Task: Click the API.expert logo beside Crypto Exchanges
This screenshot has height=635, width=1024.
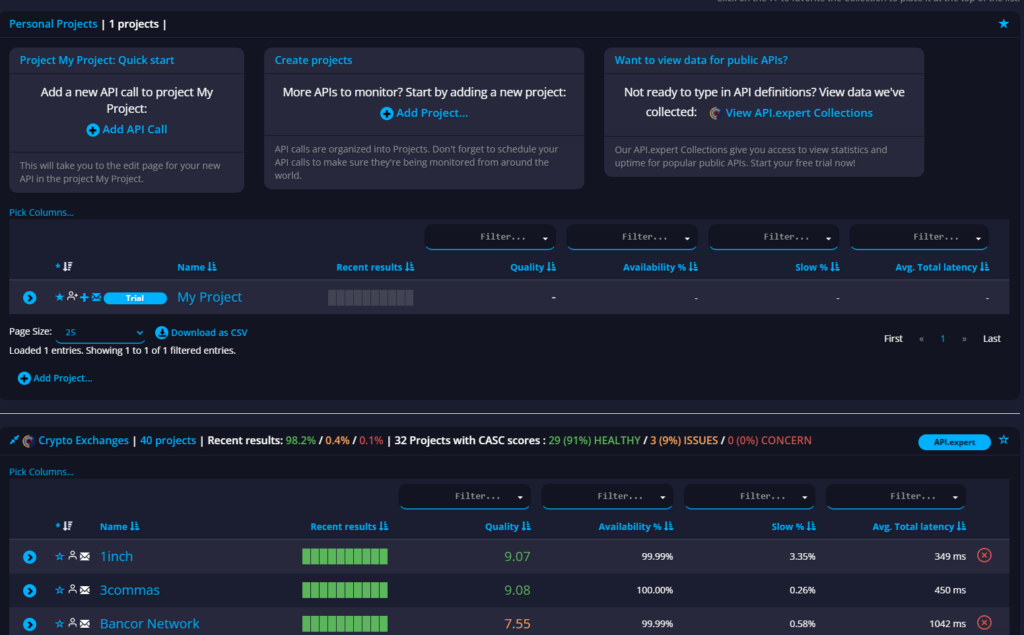Action: pos(28,441)
